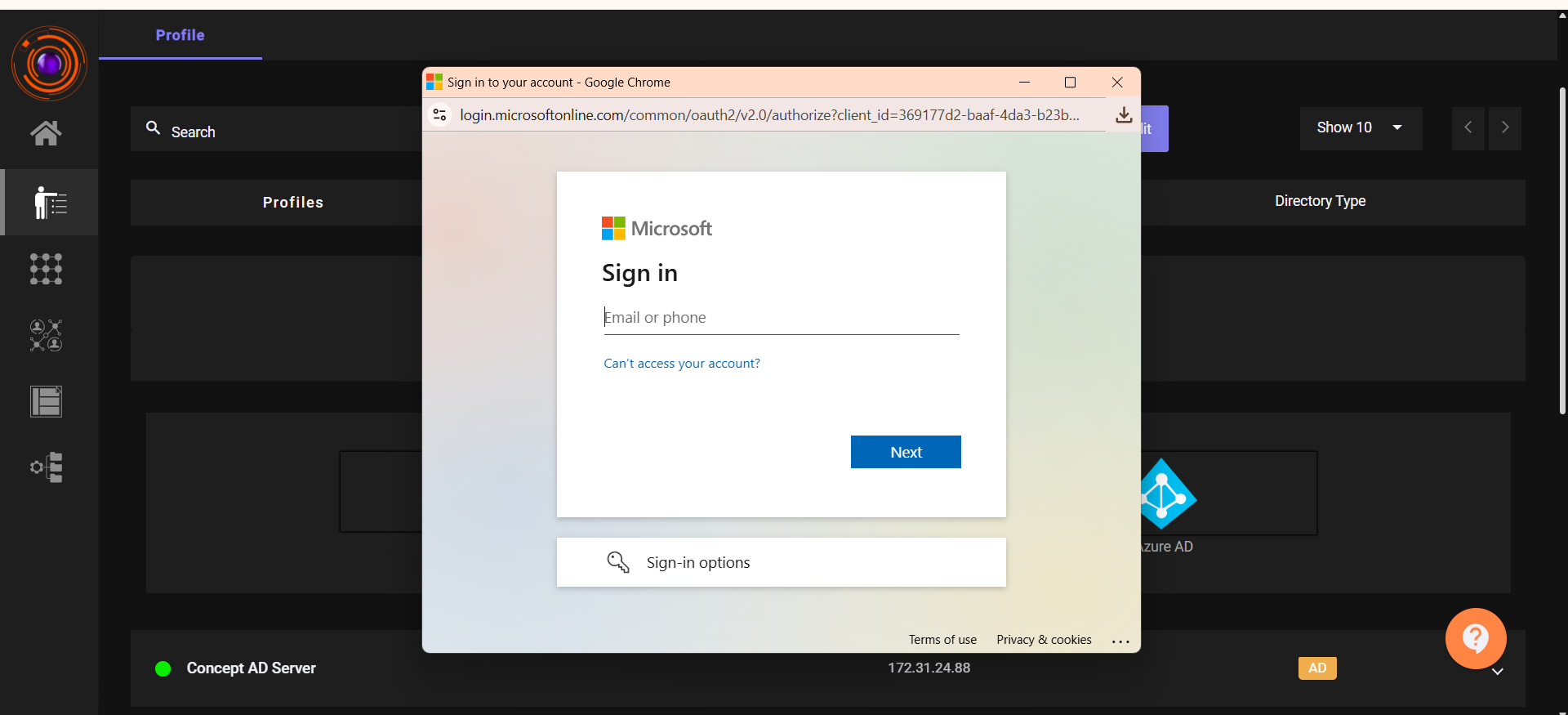Click the Profiles column header

pos(293,203)
